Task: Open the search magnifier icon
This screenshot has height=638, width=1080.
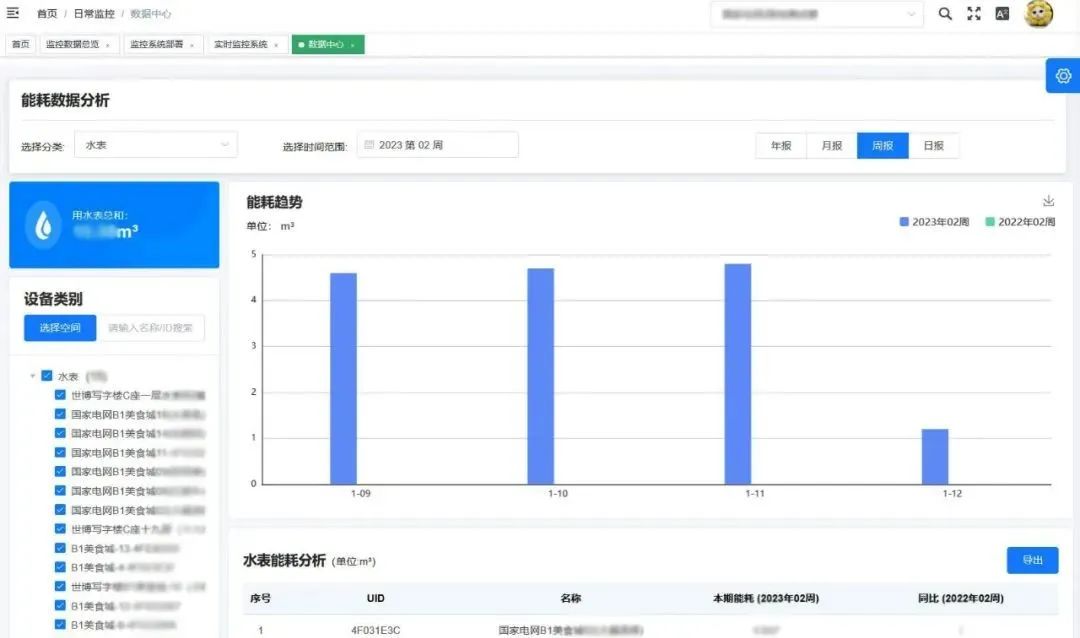Action: click(x=945, y=13)
